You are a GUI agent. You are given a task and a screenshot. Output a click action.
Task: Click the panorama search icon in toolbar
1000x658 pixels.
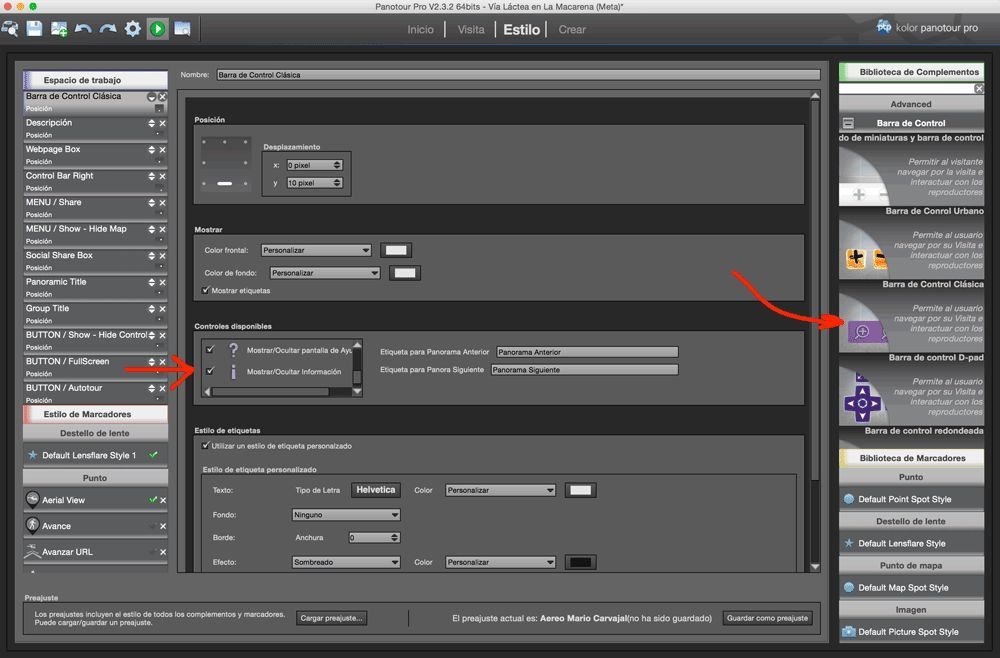(x=10, y=29)
